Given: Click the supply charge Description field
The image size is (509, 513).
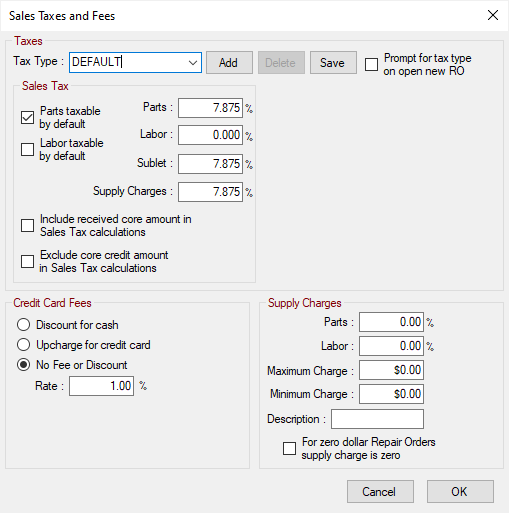Looking at the screenshot, I should click(x=377, y=419).
